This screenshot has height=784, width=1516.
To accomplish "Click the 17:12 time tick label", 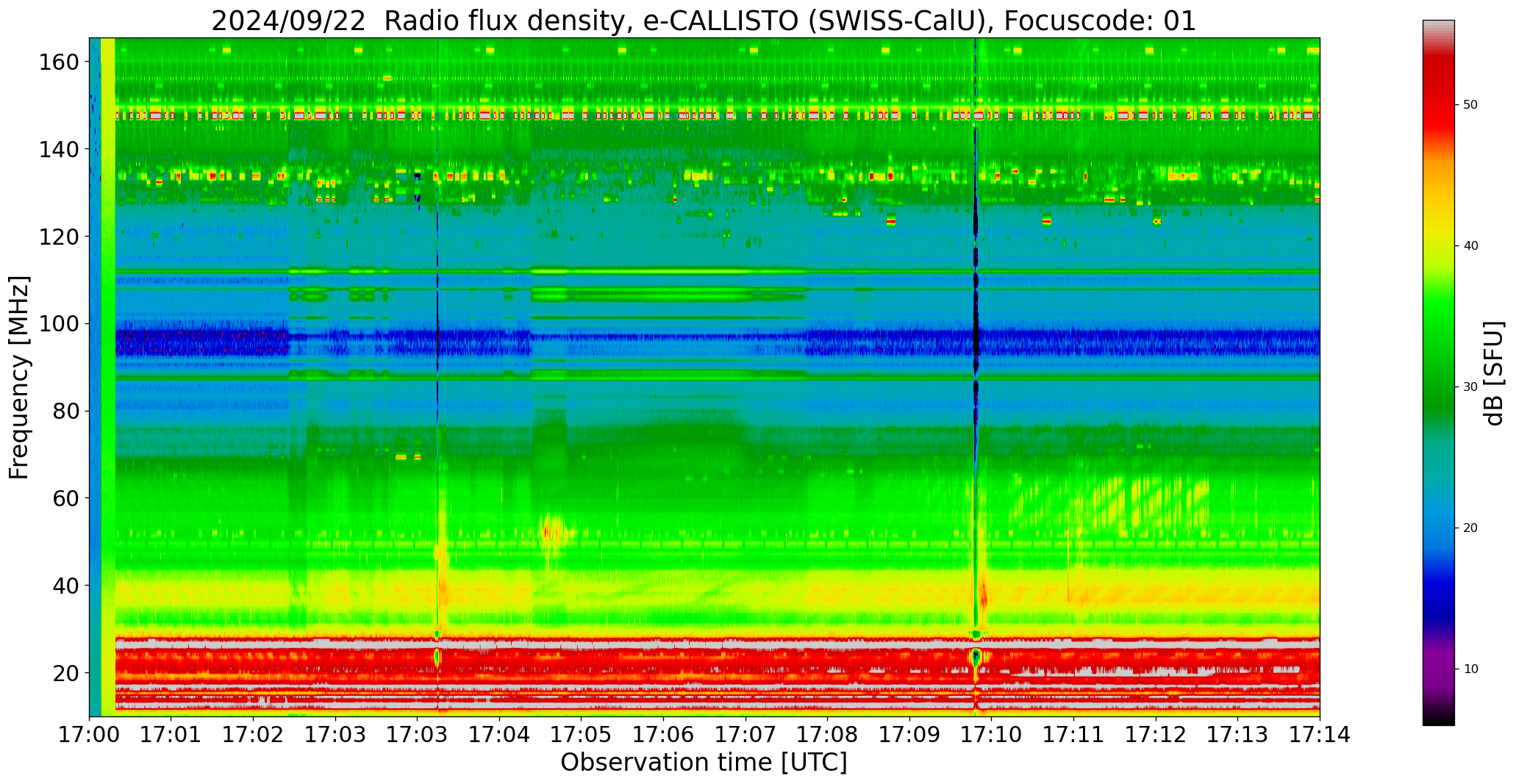I will pos(1156,735).
